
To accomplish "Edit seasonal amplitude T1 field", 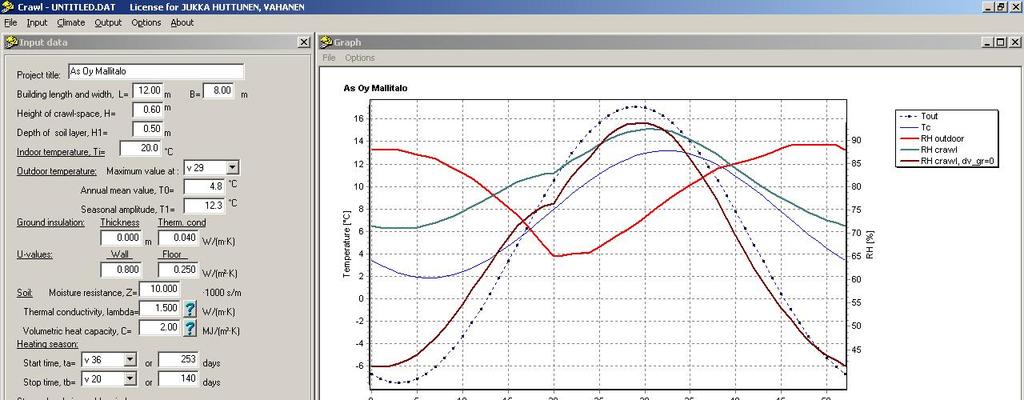I will tap(204, 206).
